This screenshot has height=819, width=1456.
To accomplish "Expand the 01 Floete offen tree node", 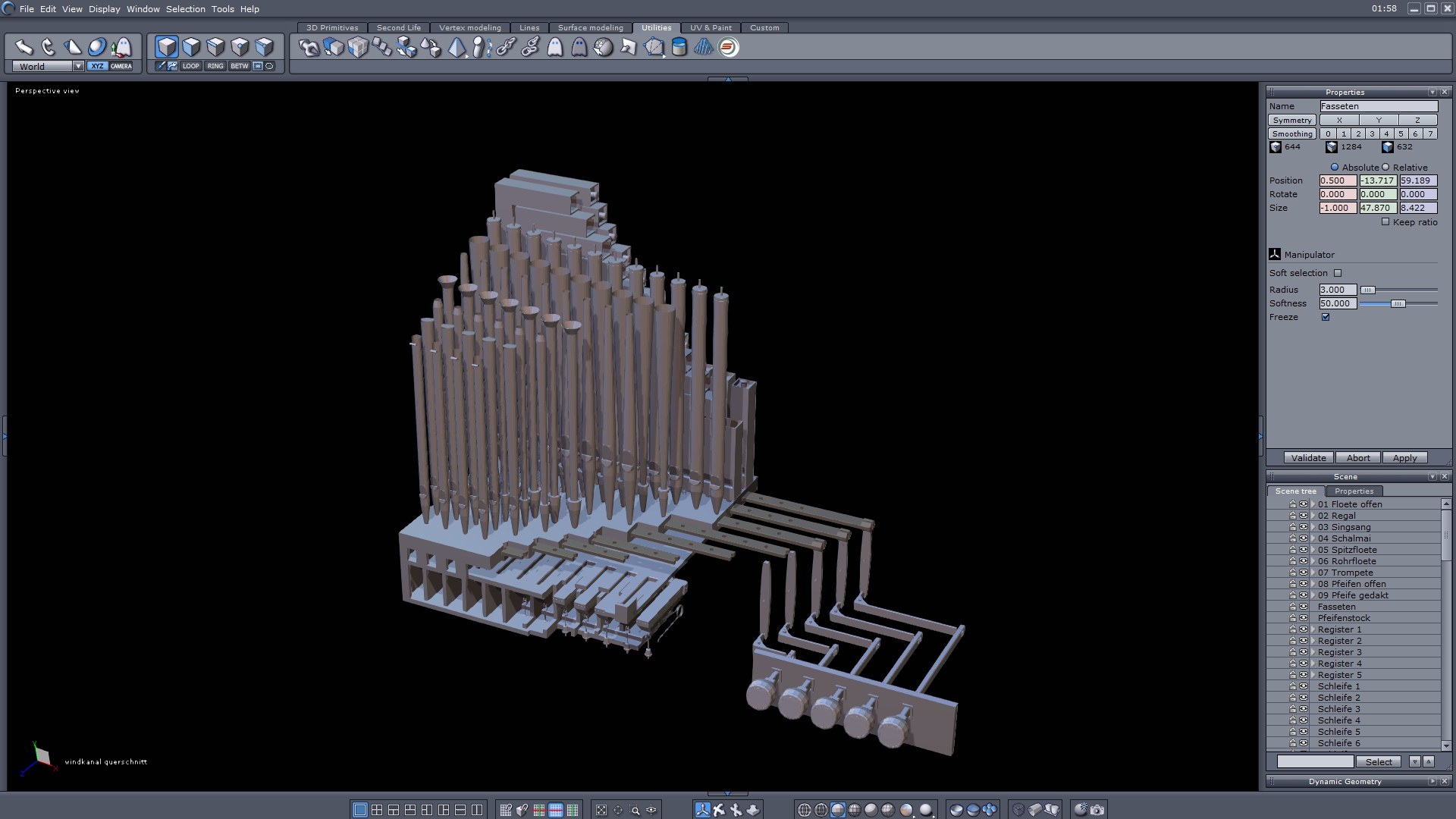I will pyautogui.click(x=1313, y=504).
